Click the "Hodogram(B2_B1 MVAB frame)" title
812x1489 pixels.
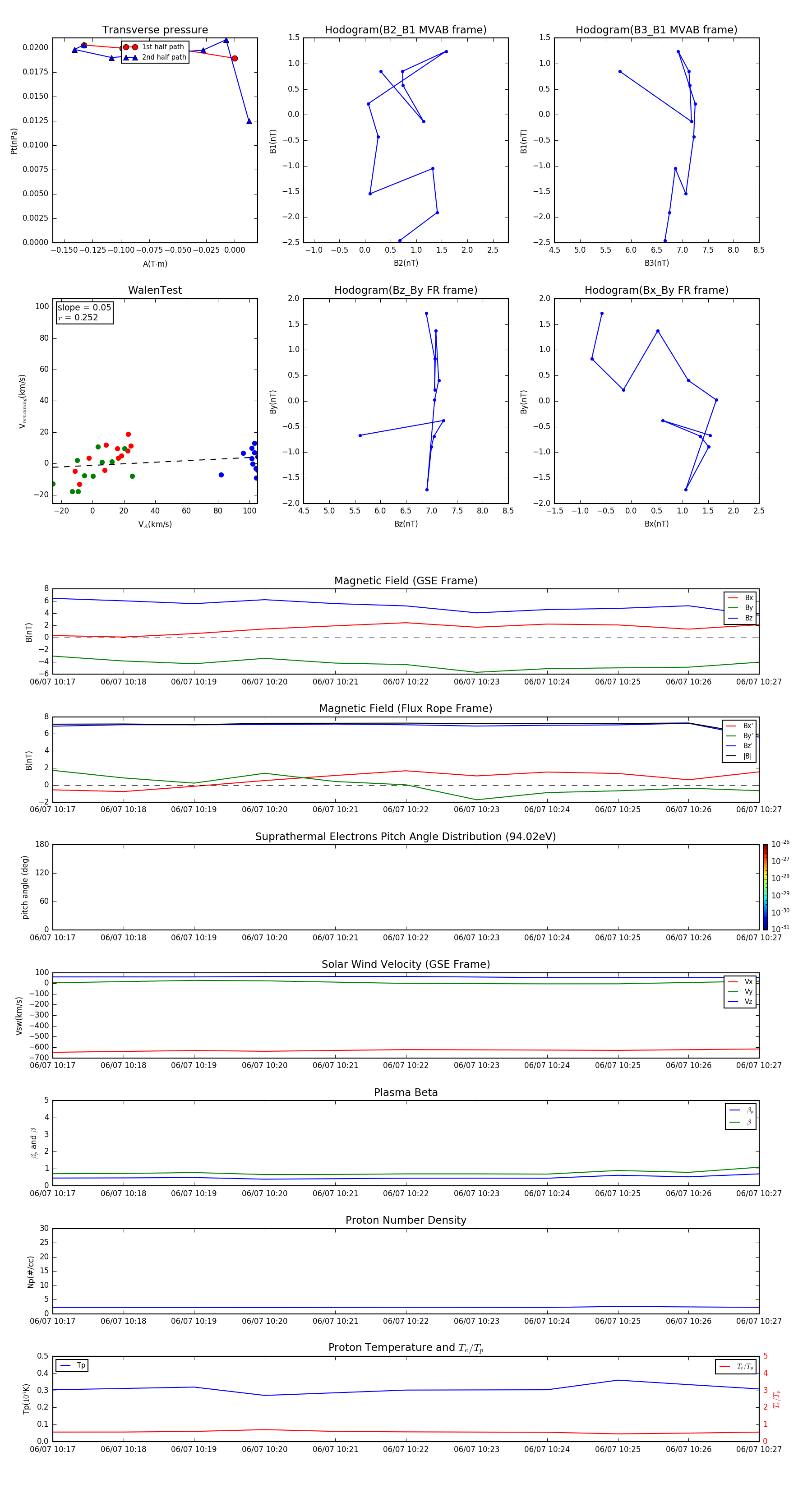(406, 30)
